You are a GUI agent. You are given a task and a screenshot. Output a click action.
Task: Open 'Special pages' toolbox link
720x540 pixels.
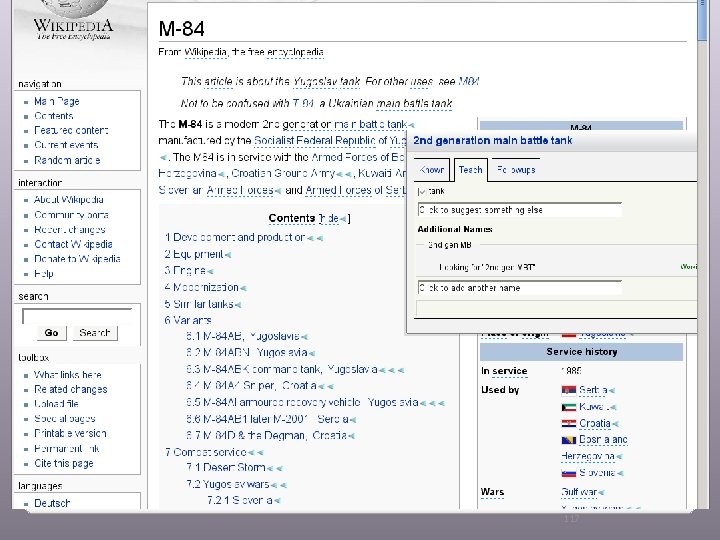click(x=65, y=419)
